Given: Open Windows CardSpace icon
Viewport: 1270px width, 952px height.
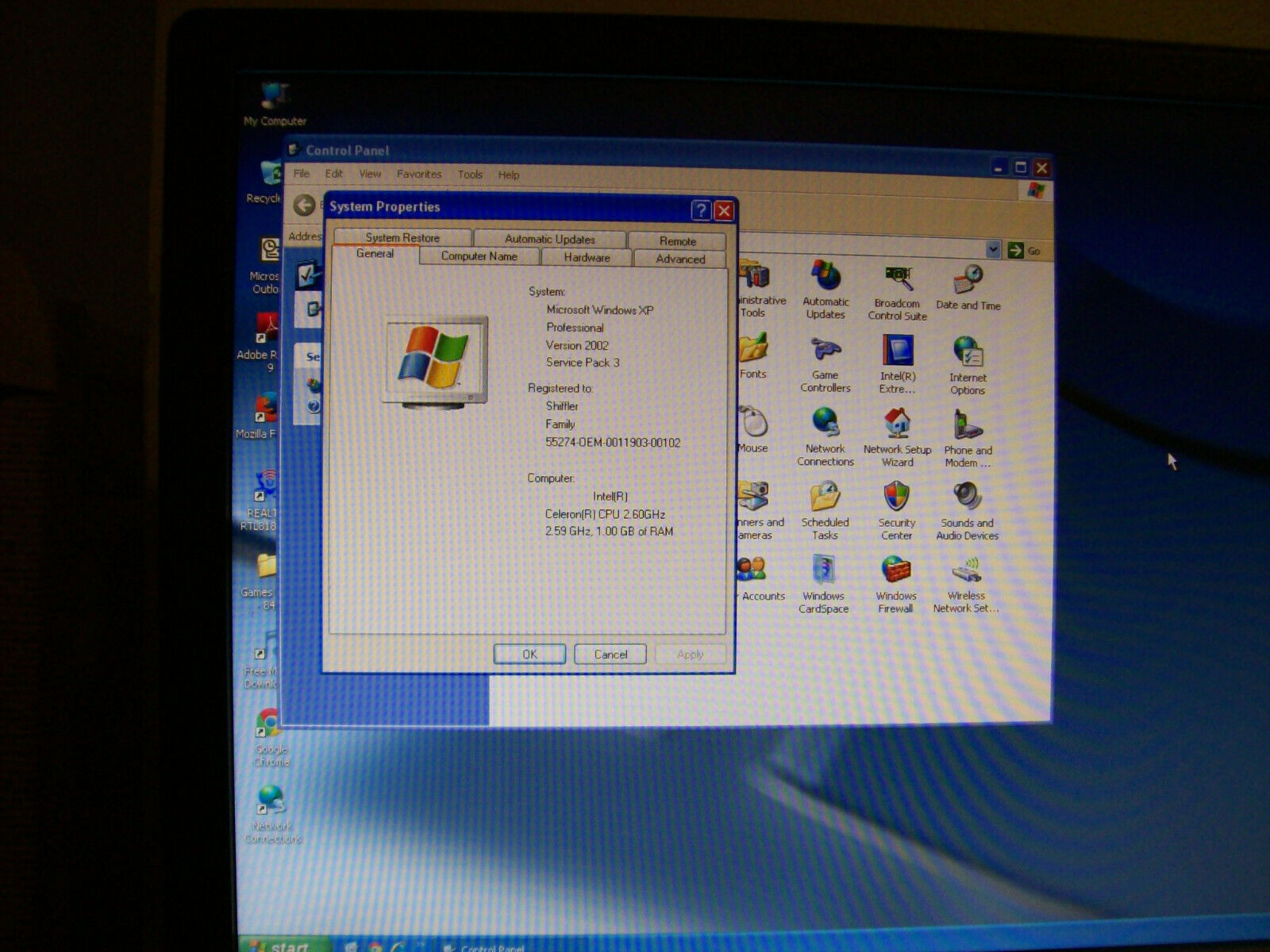Looking at the screenshot, I should (824, 585).
